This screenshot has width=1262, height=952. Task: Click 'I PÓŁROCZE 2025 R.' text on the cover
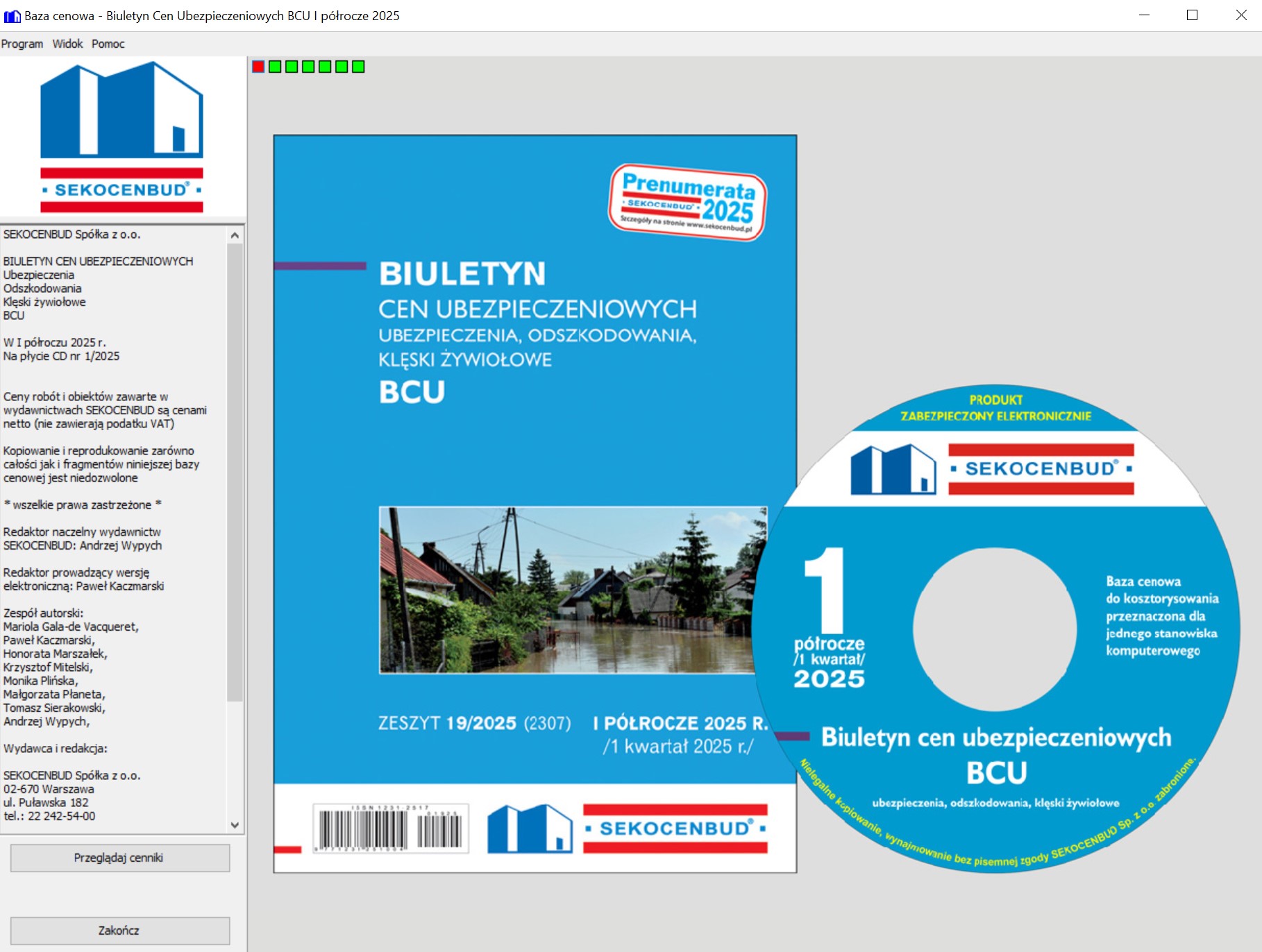point(680,723)
